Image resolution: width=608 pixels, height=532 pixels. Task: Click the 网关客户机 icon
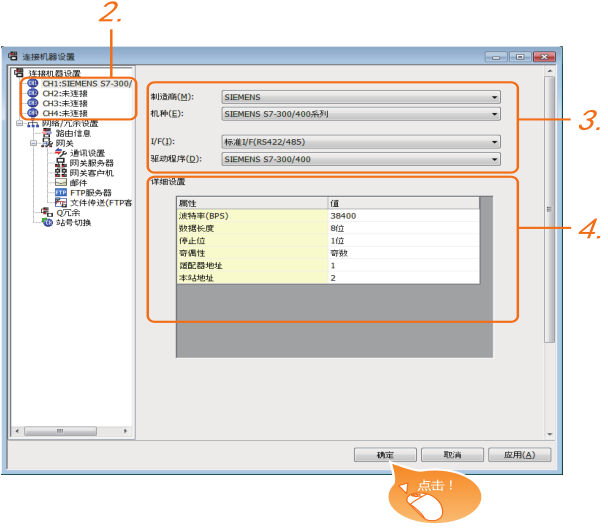[61, 173]
